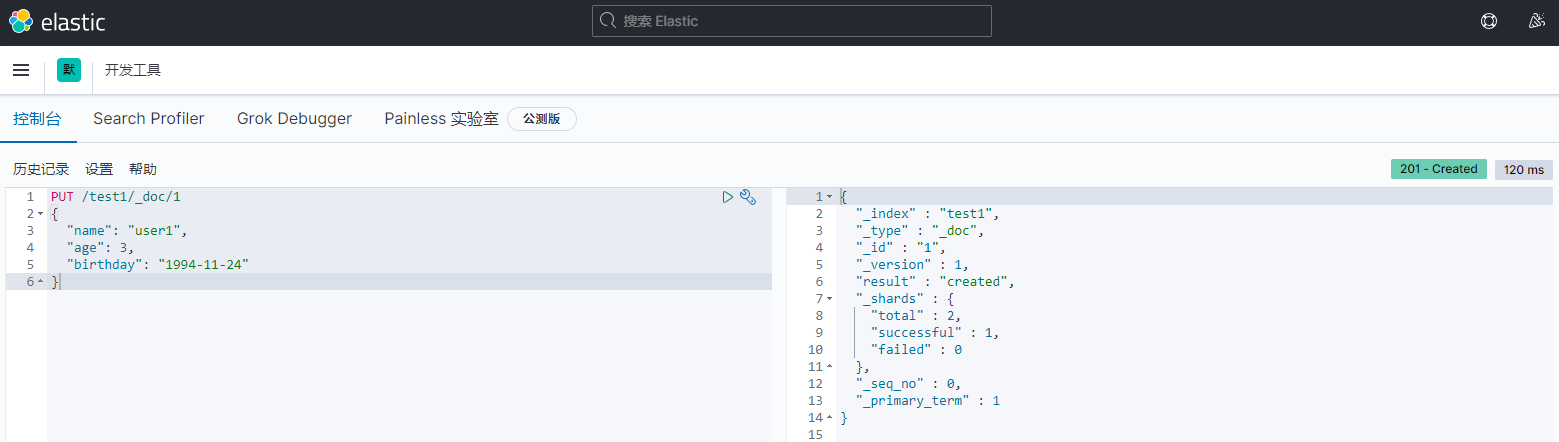
Task: Click the "name": "user1" line
Action: click(127, 231)
